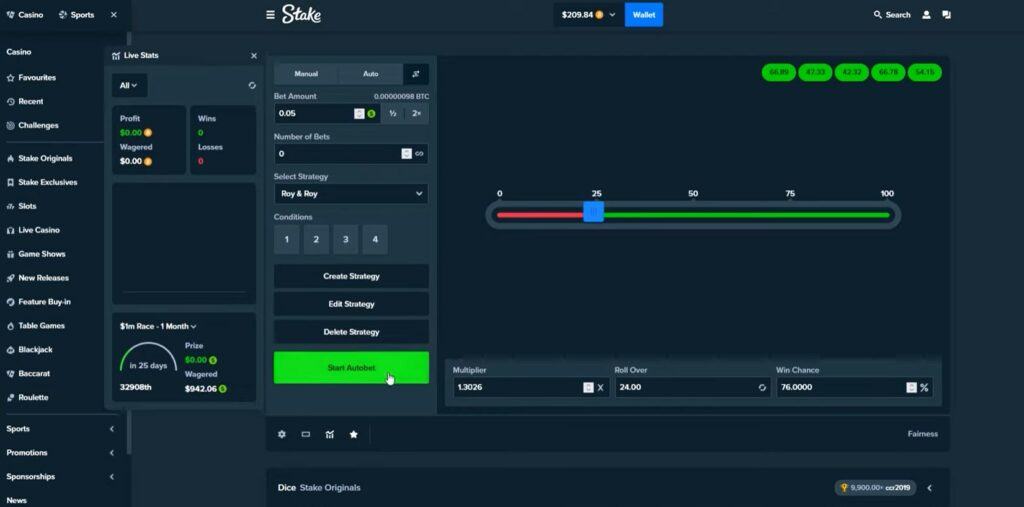This screenshot has width=1024, height=507.
Task: Select Blackjack in the casino sidebar
Action: tap(34, 350)
